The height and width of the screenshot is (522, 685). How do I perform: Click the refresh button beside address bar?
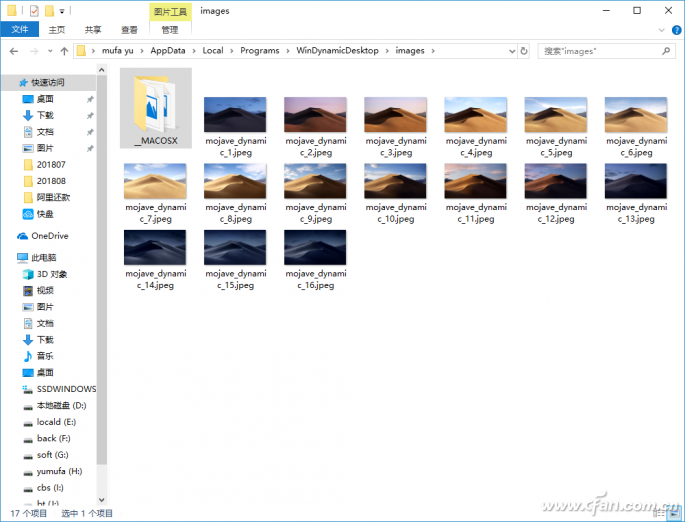click(x=525, y=50)
